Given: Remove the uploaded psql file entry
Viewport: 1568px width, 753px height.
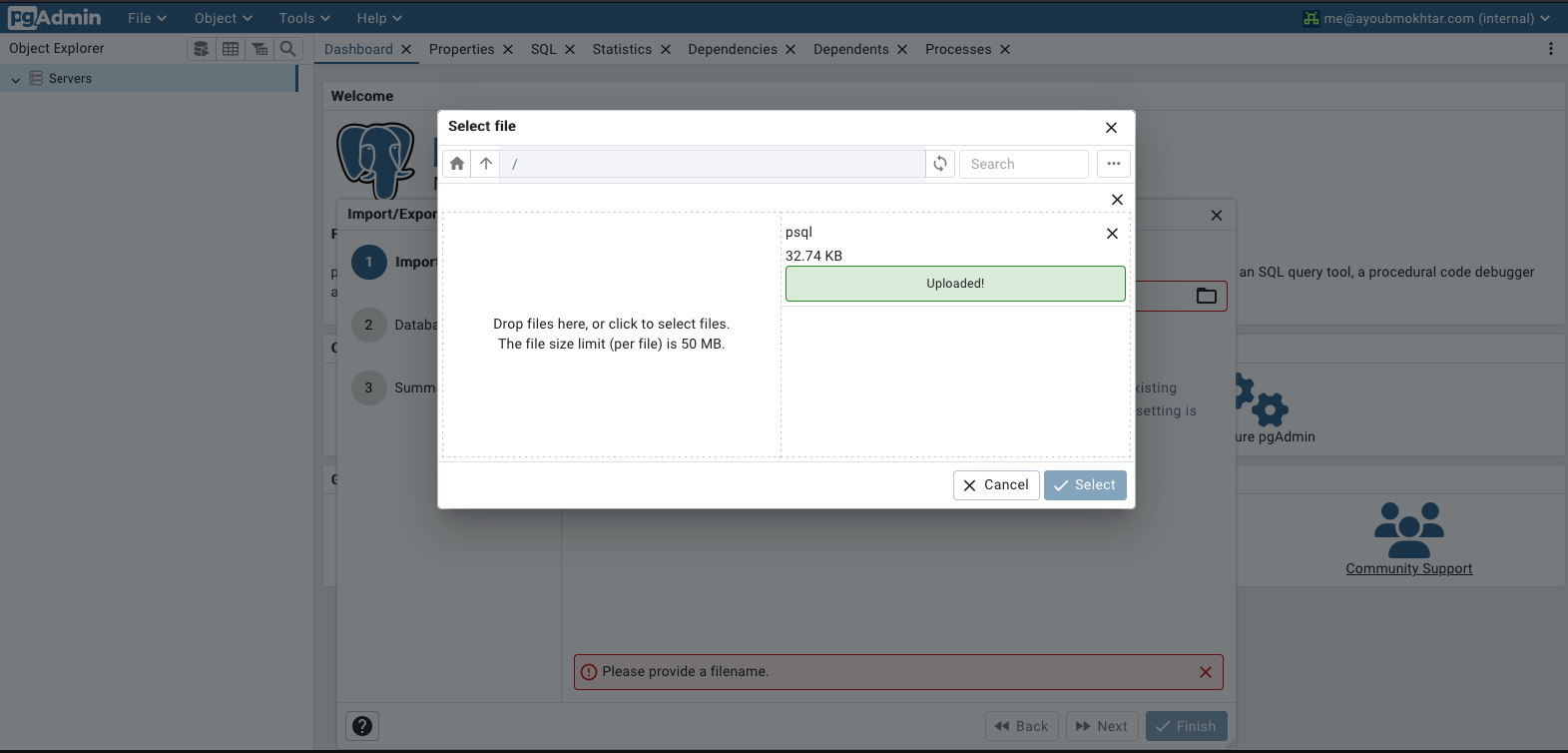Looking at the screenshot, I should coord(1112,234).
